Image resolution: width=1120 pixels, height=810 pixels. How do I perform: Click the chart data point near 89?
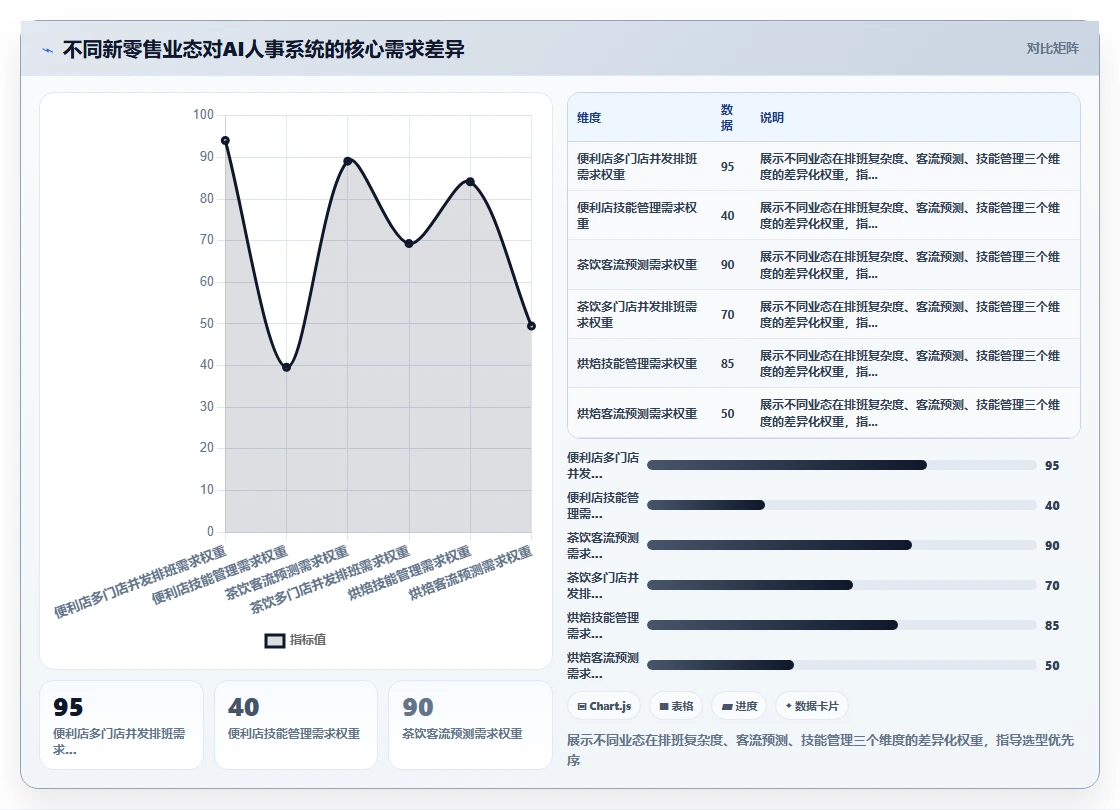click(348, 161)
